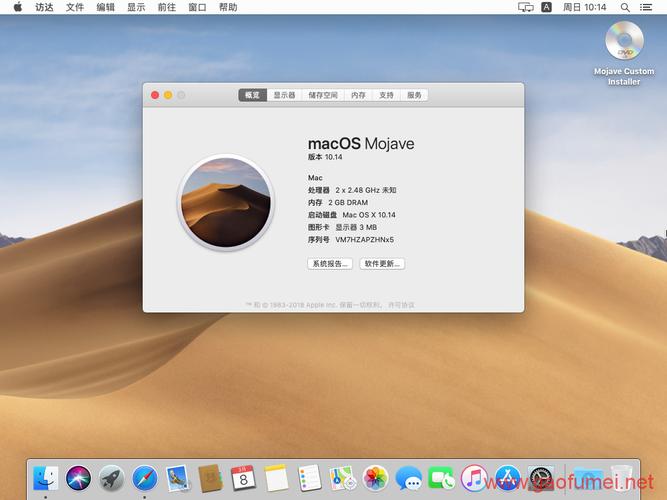
Task: Select the Mojave Custom Installer disc
Action: tap(624, 53)
